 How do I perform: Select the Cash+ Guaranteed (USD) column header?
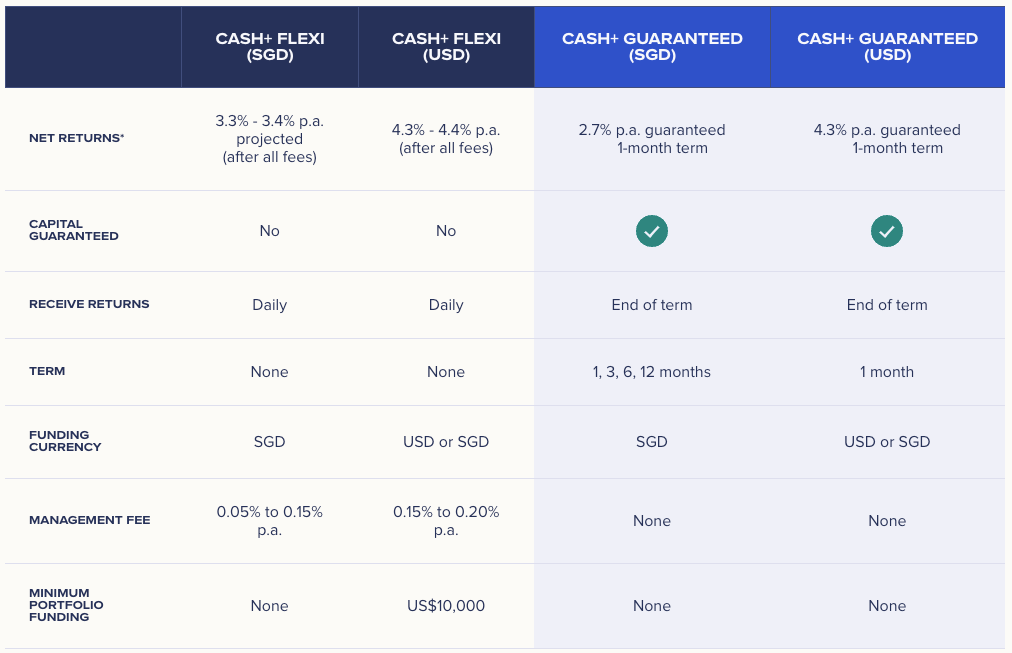click(887, 47)
